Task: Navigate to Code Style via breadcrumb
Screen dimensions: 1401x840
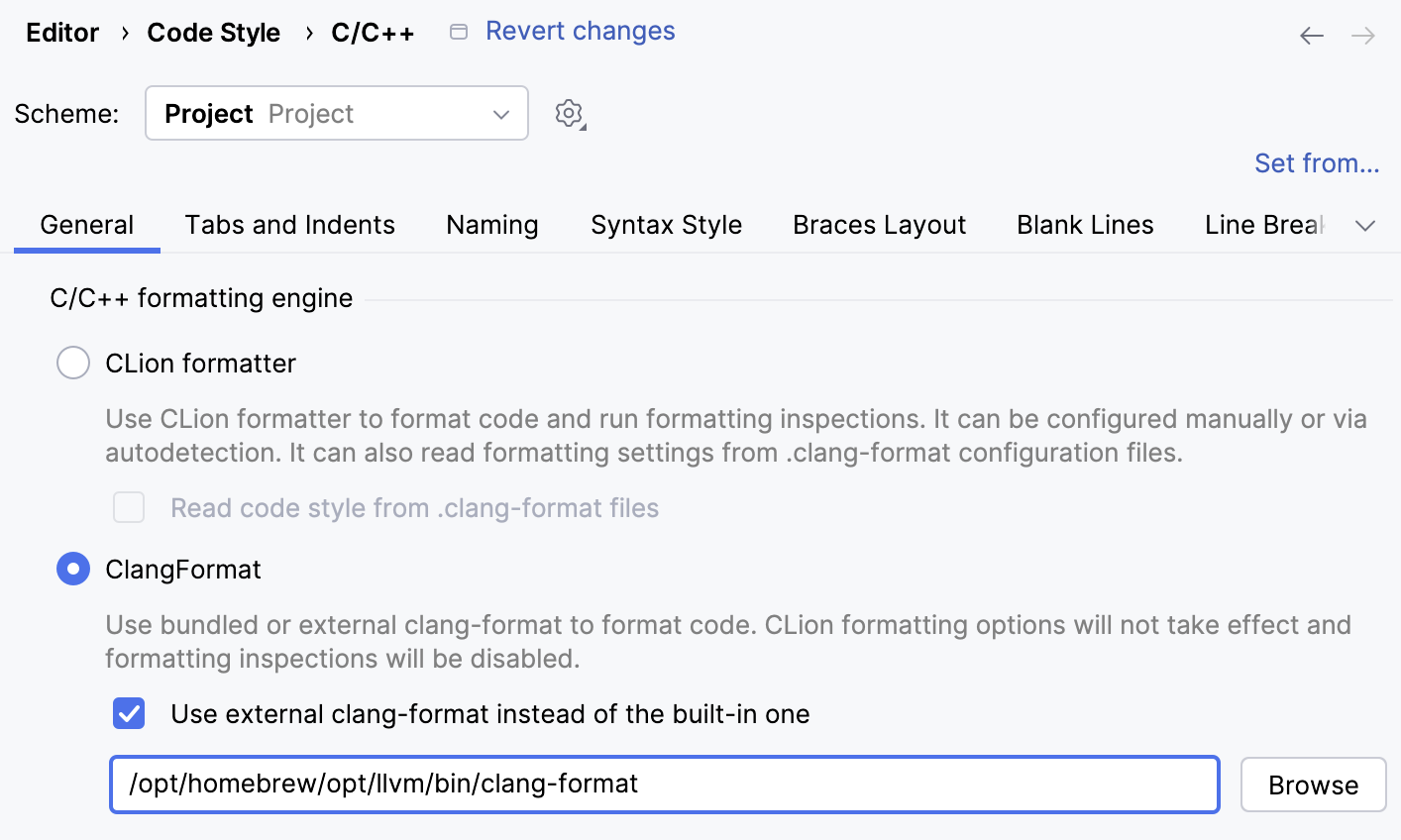Action: click(213, 32)
